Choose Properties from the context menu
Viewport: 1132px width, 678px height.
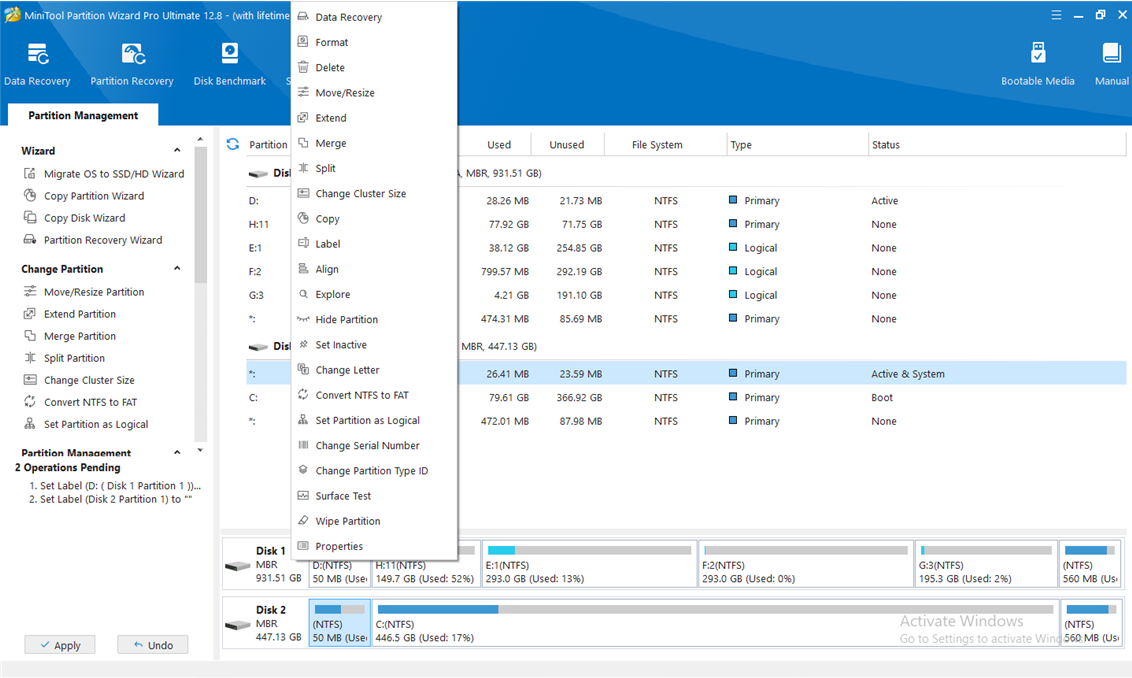click(x=374, y=547)
